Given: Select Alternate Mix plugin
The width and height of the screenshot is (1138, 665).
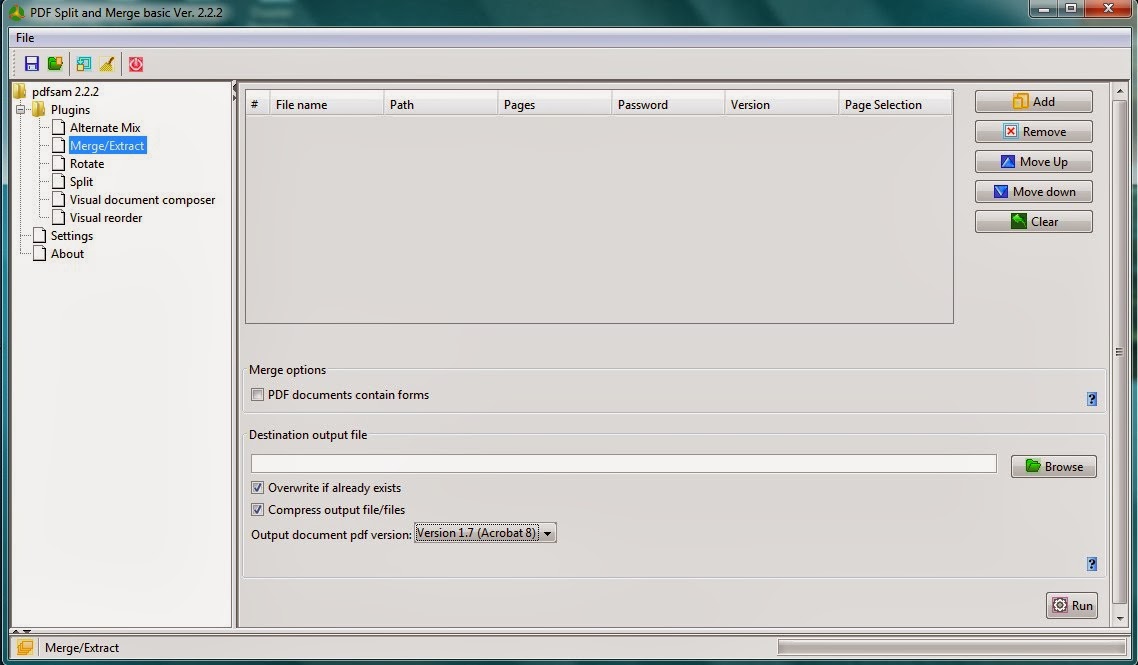Looking at the screenshot, I should [105, 128].
